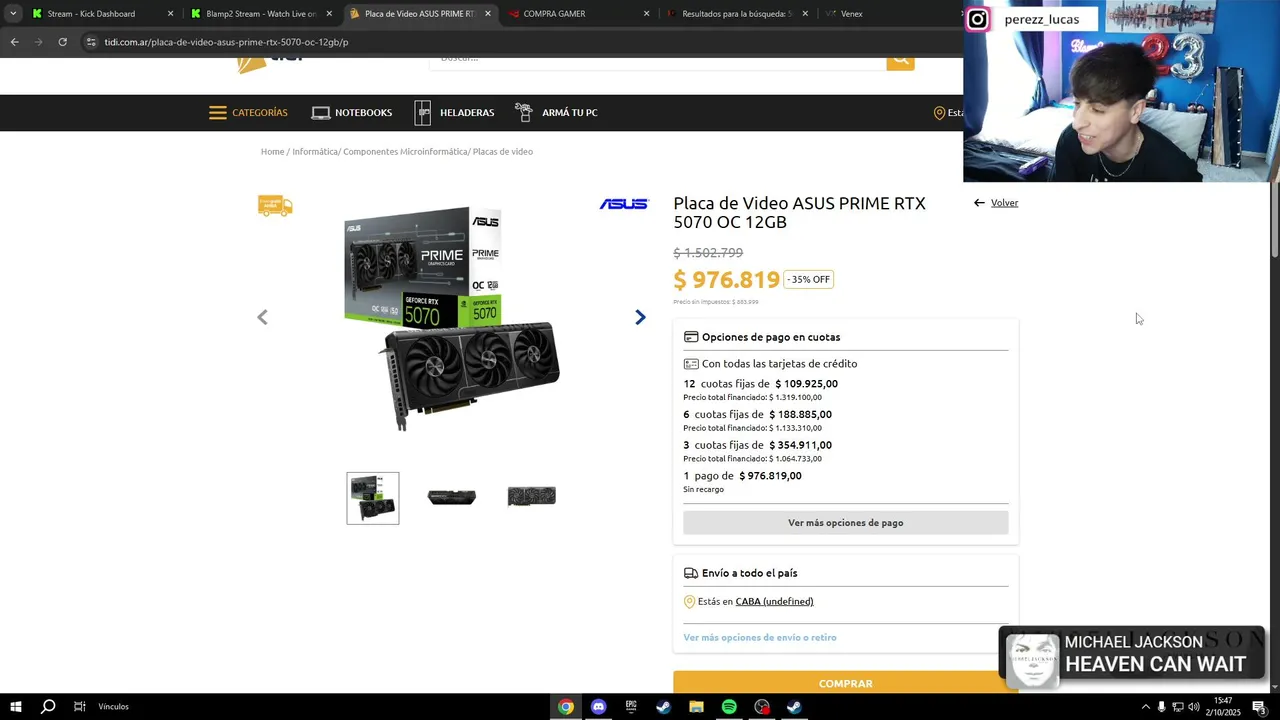Click the Volver link
Viewport: 1280px width, 720px height.
(1004, 203)
